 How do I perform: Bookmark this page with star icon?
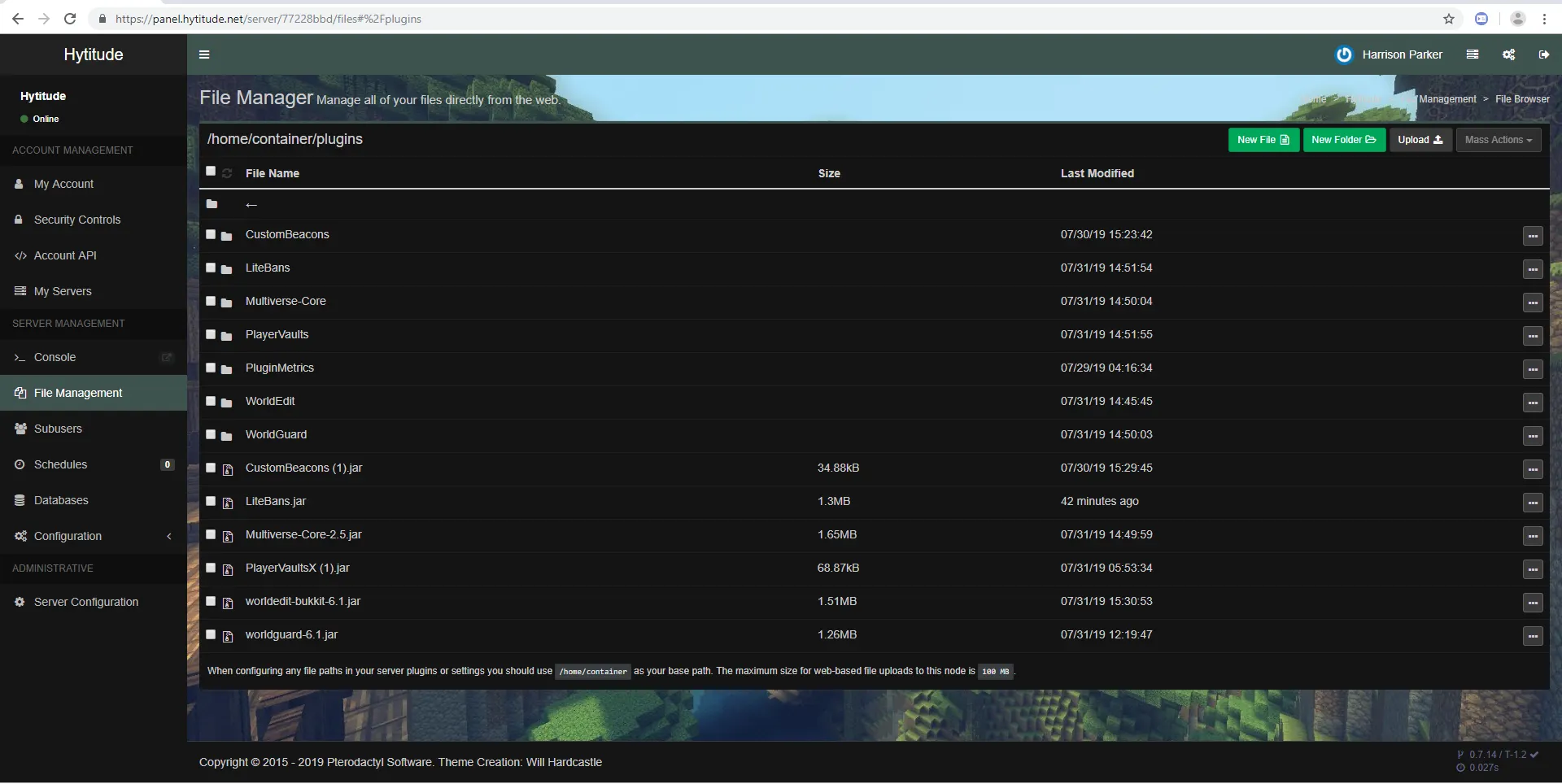click(1449, 19)
